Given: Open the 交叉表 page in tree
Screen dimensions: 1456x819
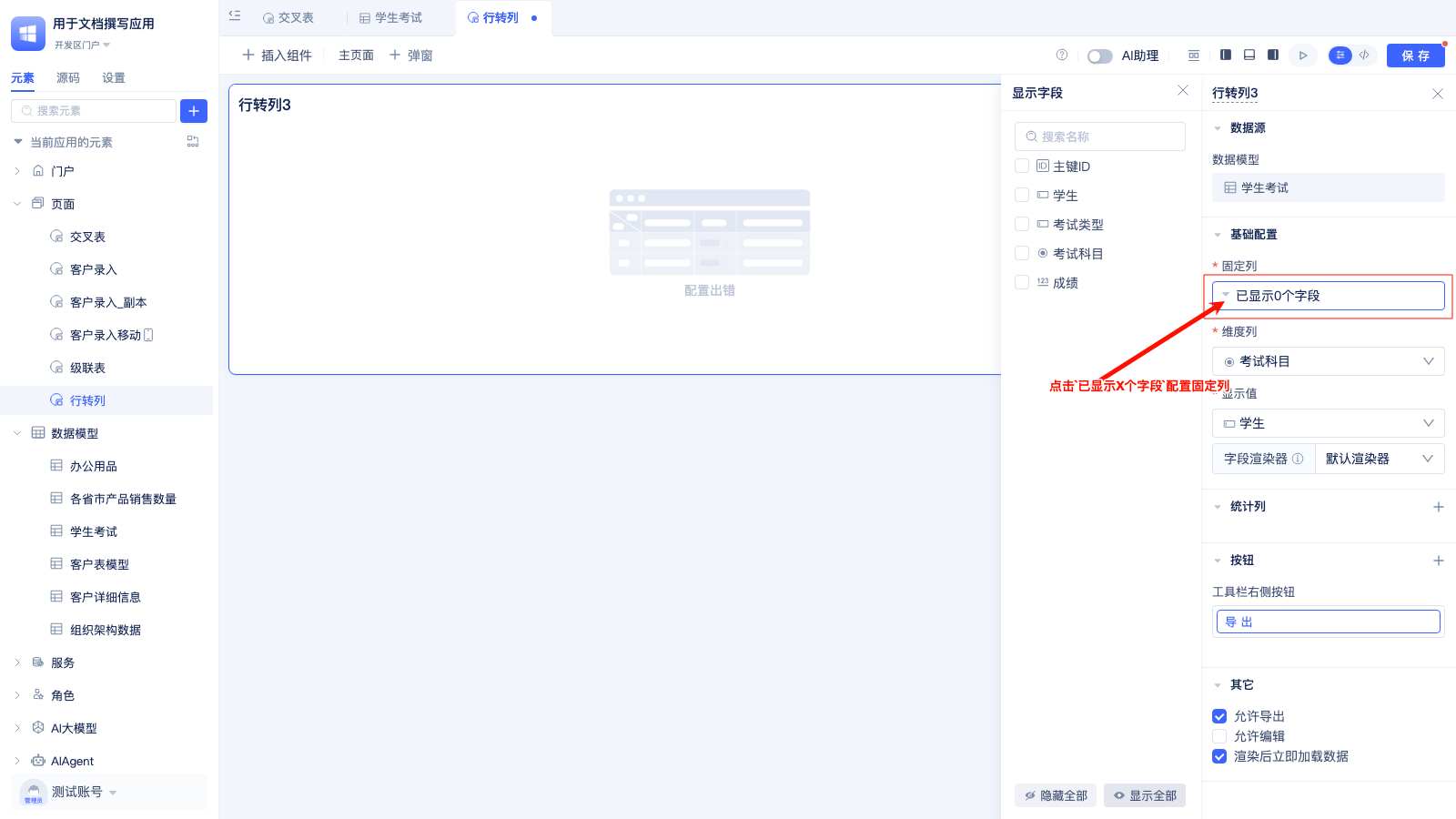Looking at the screenshot, I should pos(87,237).
